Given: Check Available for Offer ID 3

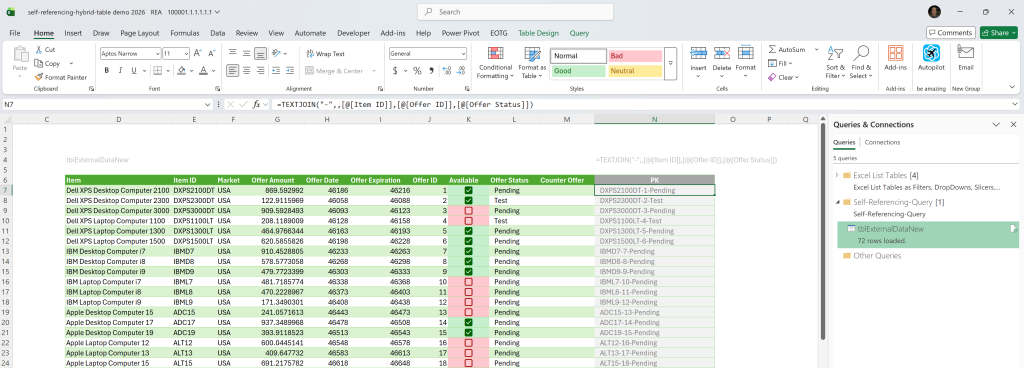Looking at the screenshot, I should point(468,211).
